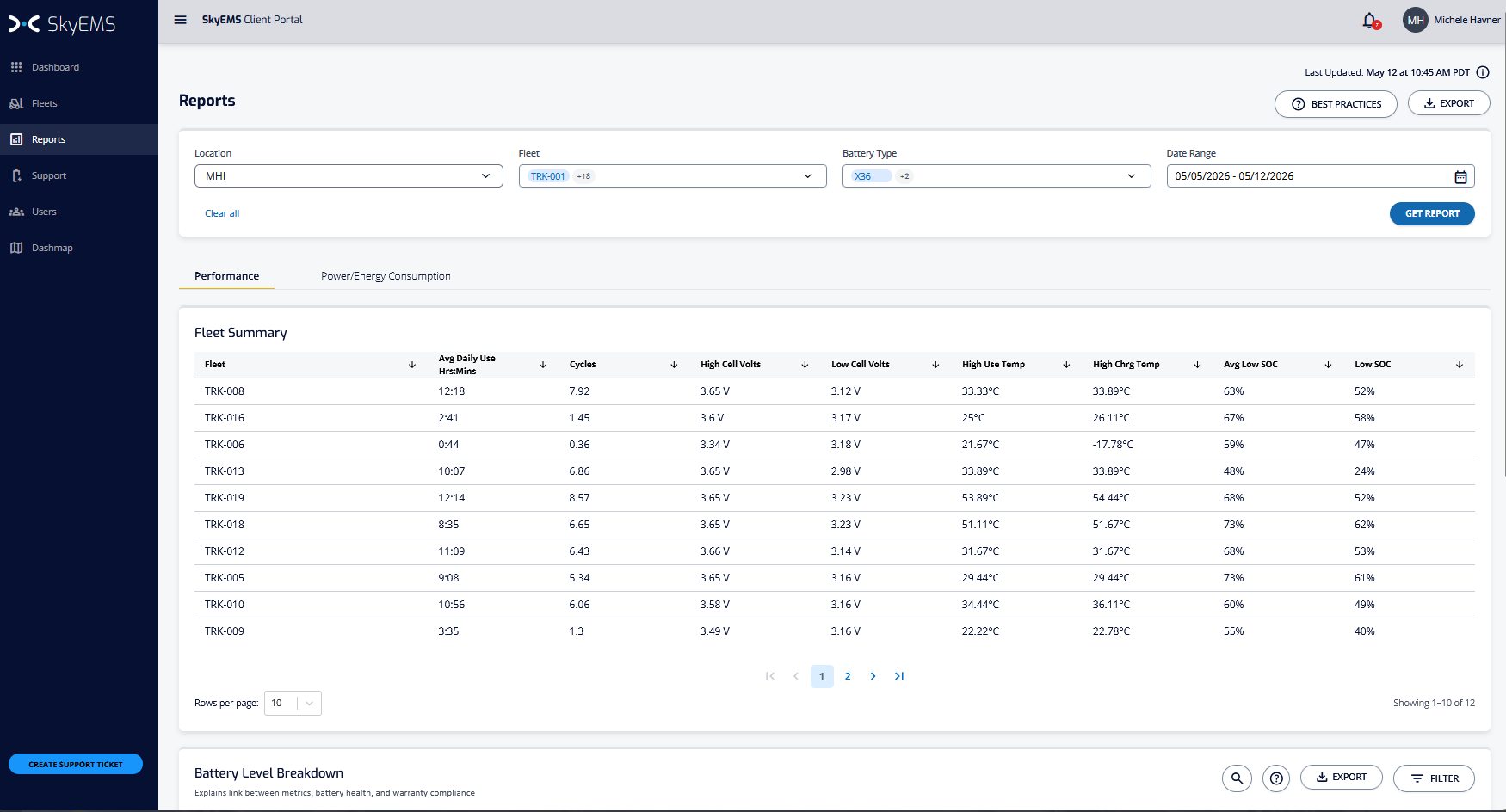The width and height of the screenshot is (1506, 812).
Task: Click the TRK-008 fleet row
Action: coord(835,391)
